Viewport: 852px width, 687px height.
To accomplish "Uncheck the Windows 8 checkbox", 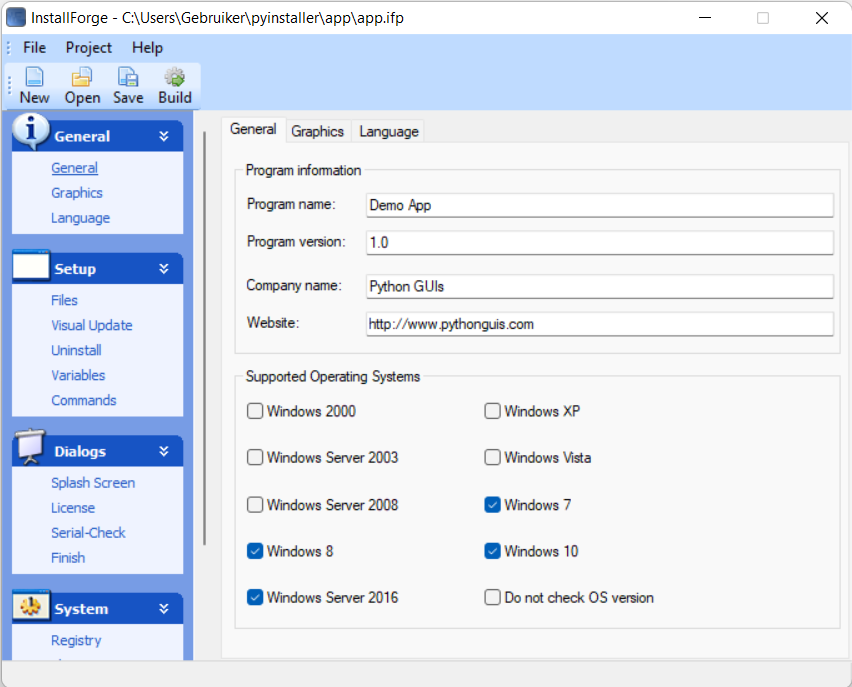I will click(255, 551).
